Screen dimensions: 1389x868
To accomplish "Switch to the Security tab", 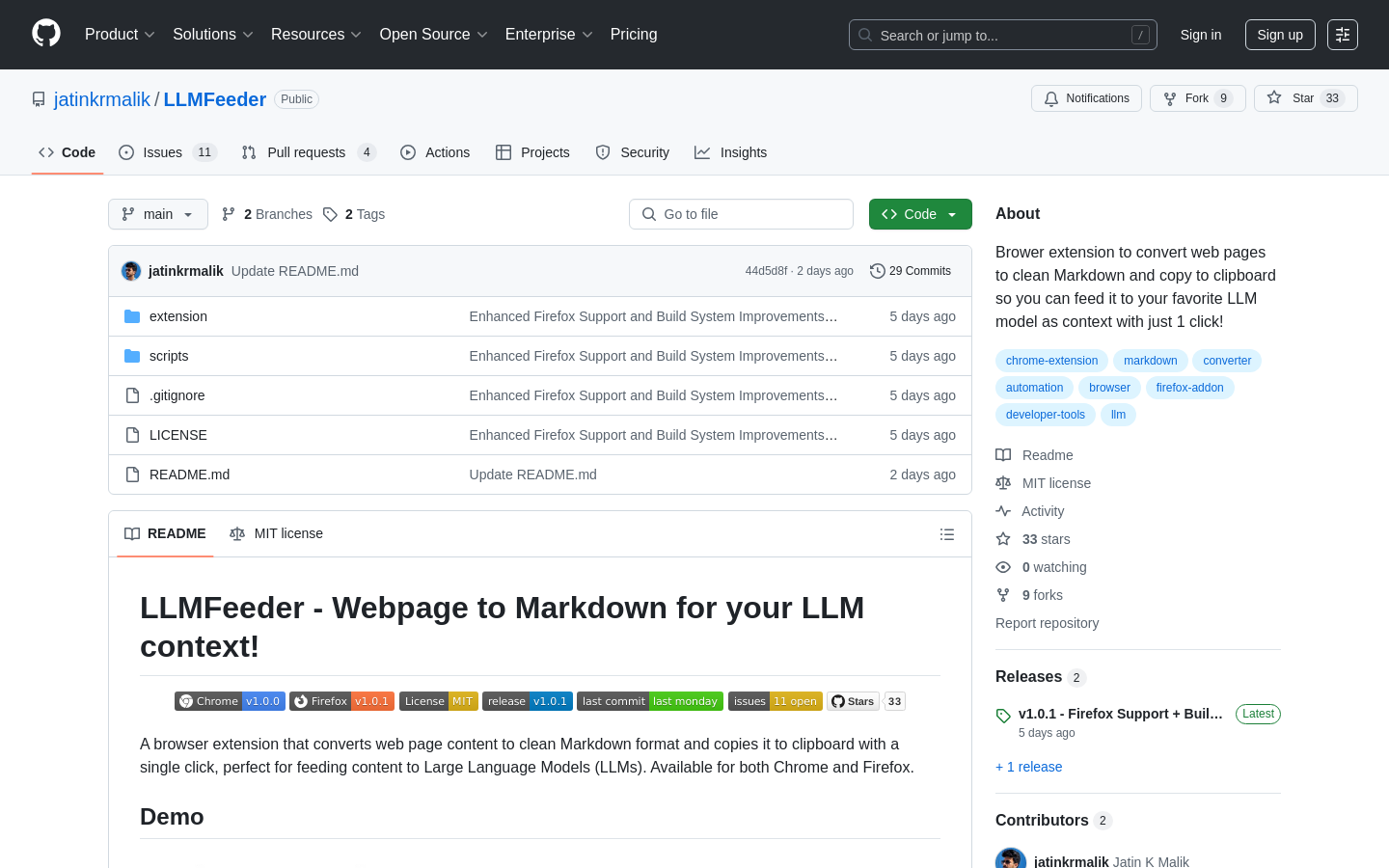I will pyautogui.click(x=633, y=152).
